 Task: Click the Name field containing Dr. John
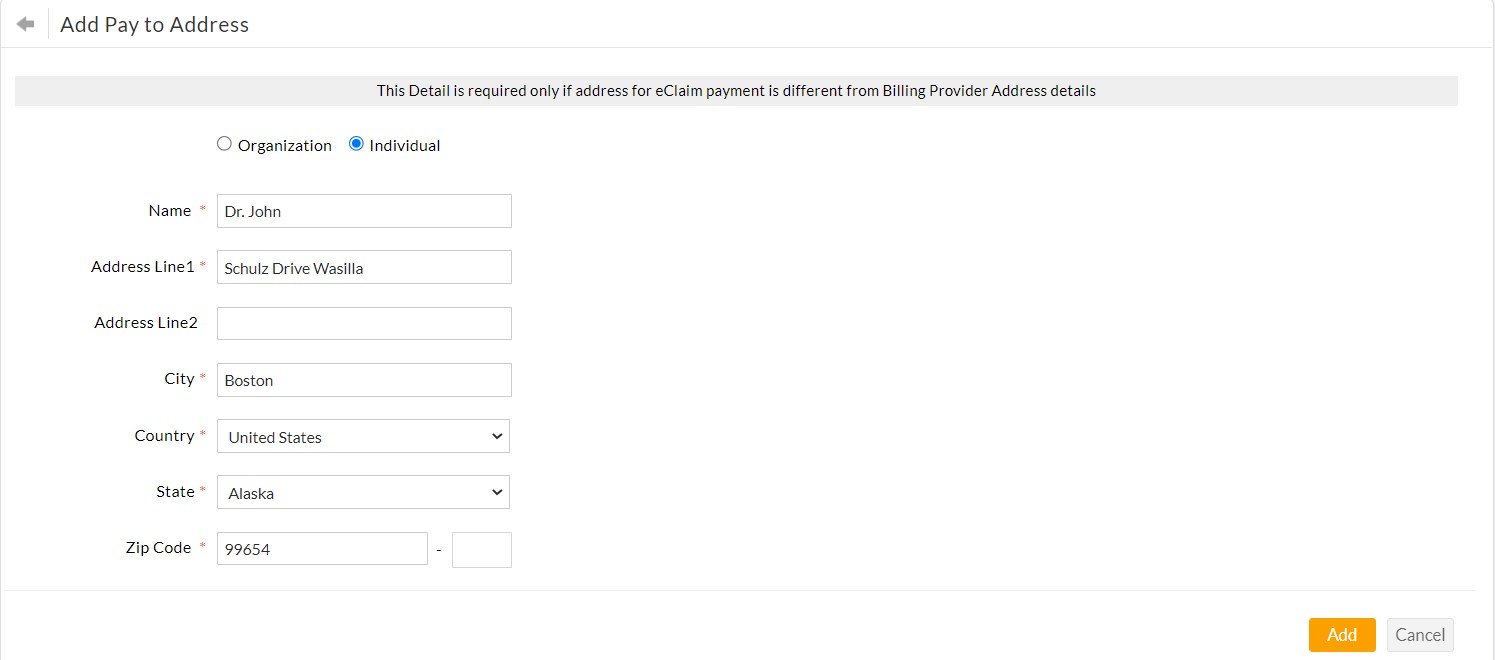click(x=363, y=211)
